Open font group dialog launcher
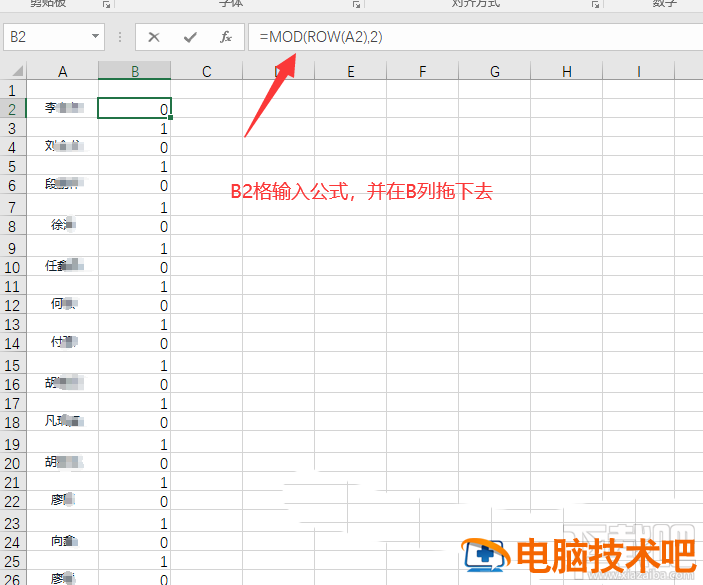The width and height of the screenshot is (703, 585). [x=356, y=4]
